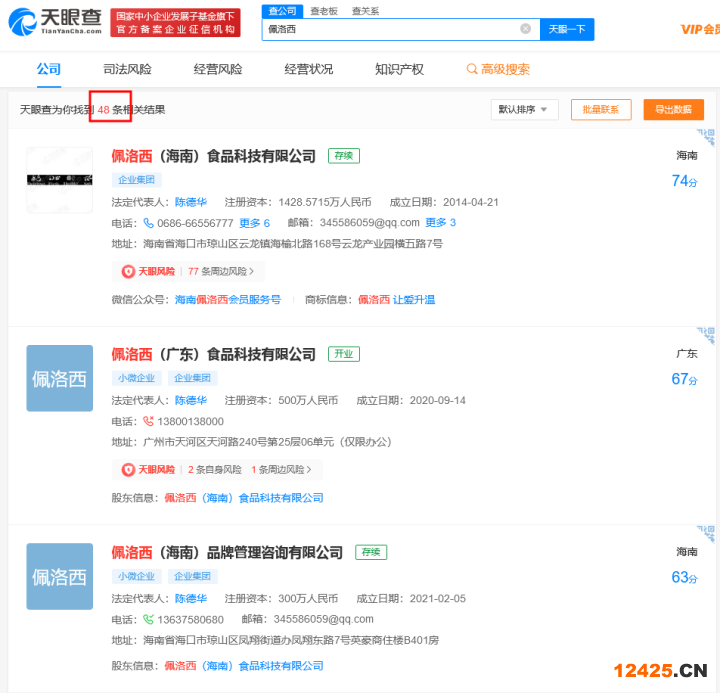Click the 天眼一下 search button

[567, 29]
